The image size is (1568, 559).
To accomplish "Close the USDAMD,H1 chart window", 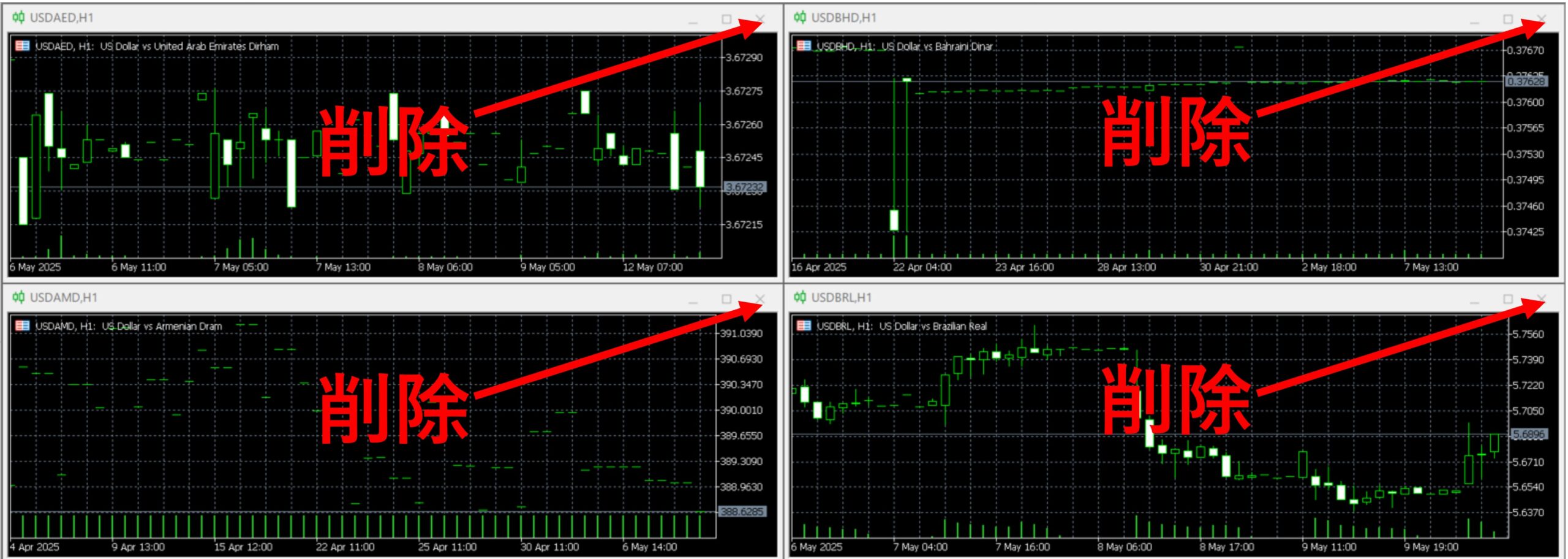I will [x=760, y=299].
